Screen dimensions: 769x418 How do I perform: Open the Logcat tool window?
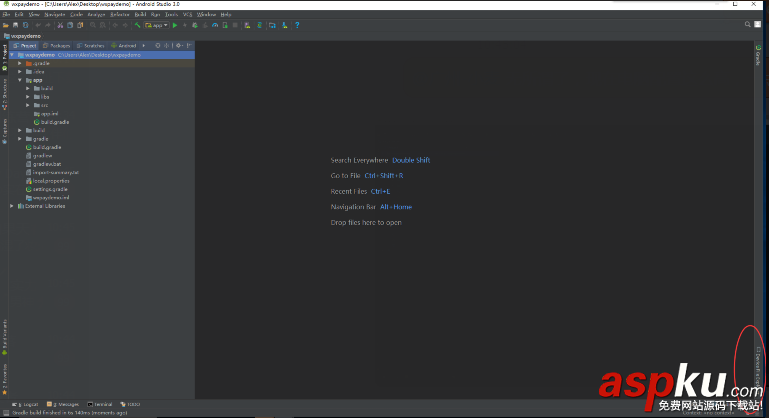[x=25, y=404]
